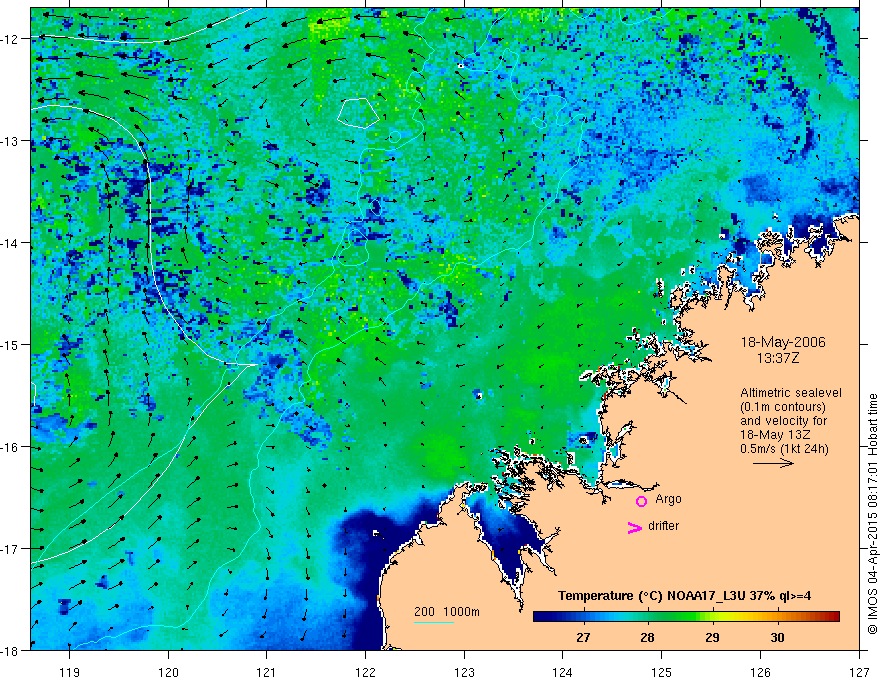Click the latitude axis label -14
The width and height of the screenshot is (880, 680).
point(10,243)
